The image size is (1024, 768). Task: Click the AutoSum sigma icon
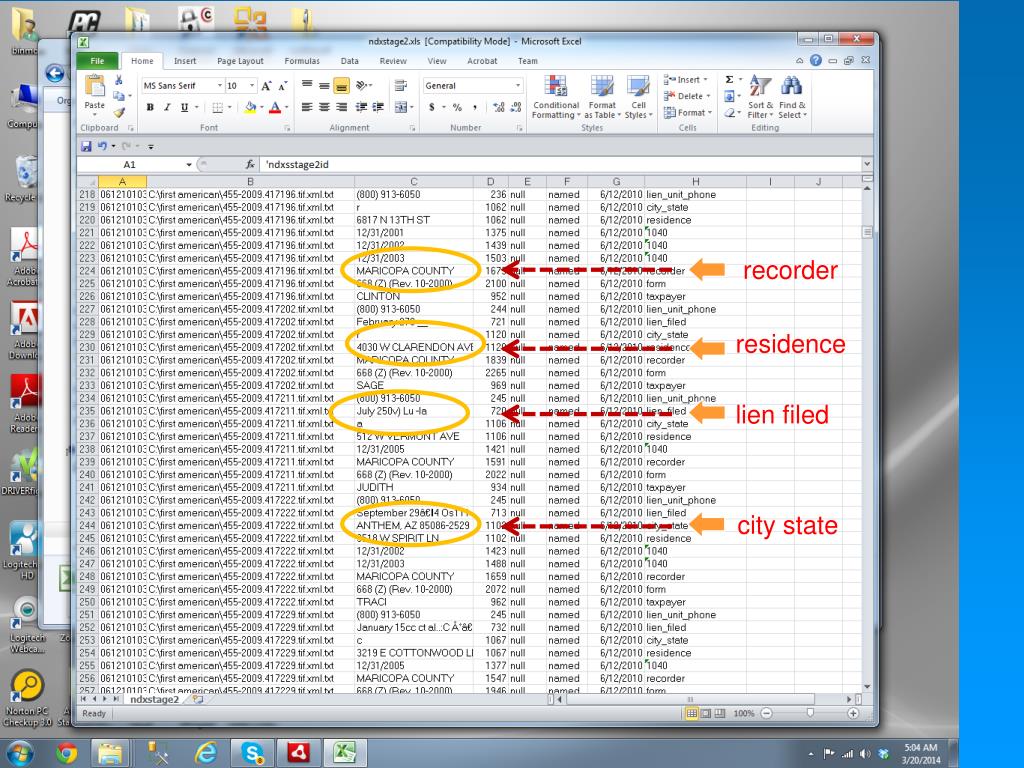coord(729,80)
